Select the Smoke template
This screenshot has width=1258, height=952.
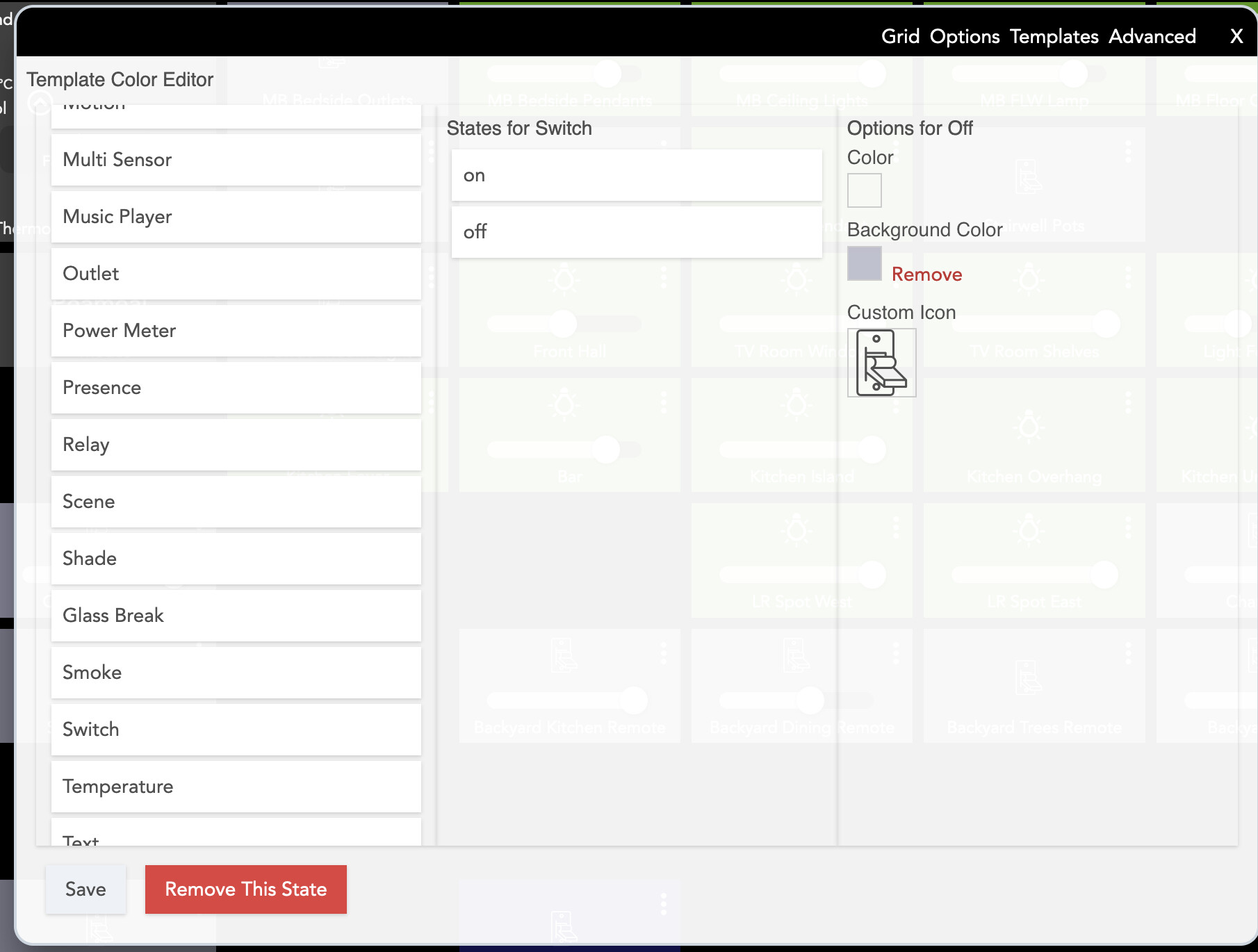(236, 673)
